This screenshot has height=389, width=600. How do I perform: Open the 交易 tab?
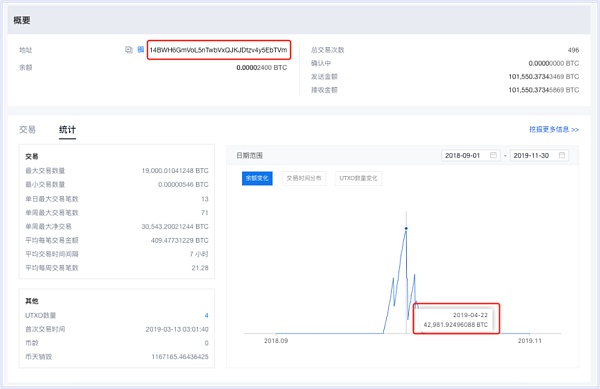click(x=27, y=130)
